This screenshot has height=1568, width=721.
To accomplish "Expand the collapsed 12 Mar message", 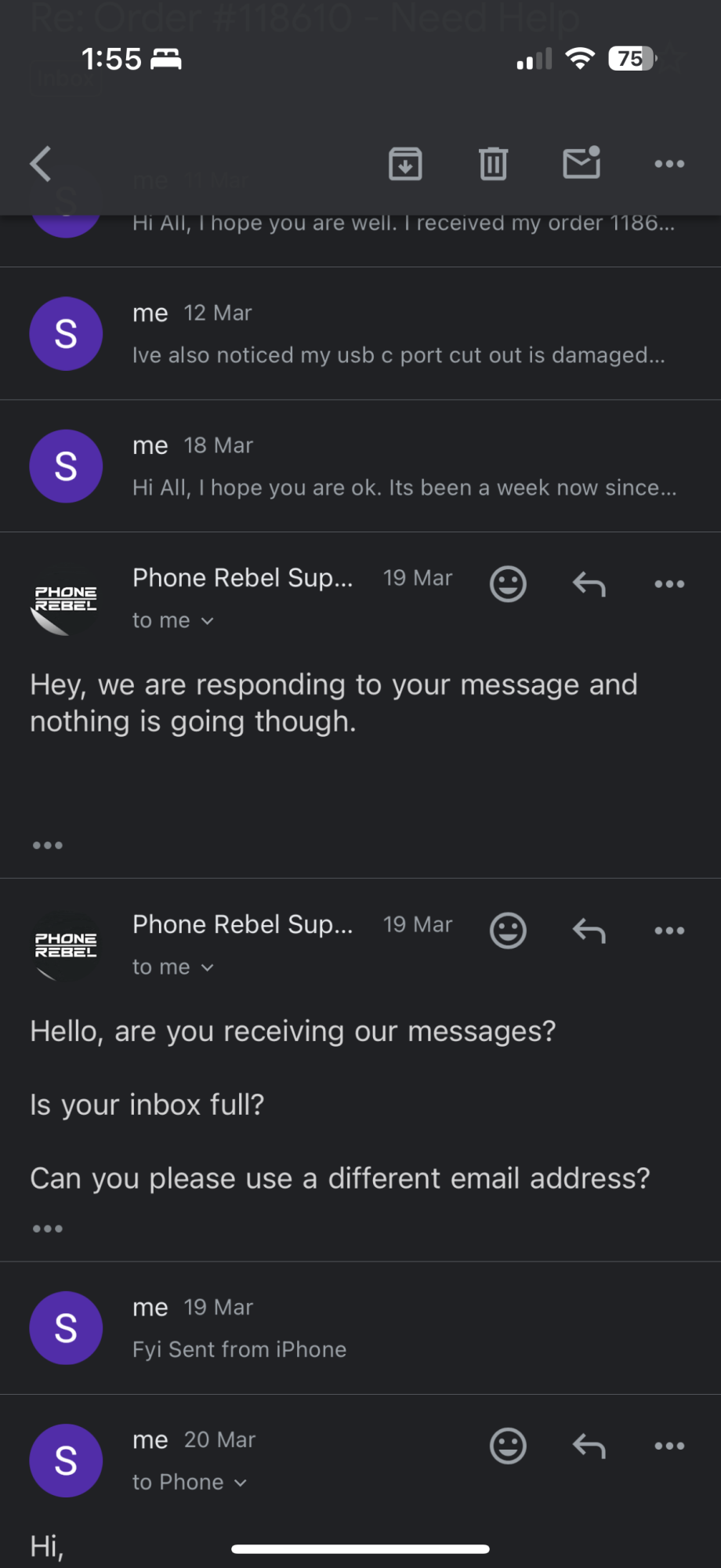I will (360, 334).
